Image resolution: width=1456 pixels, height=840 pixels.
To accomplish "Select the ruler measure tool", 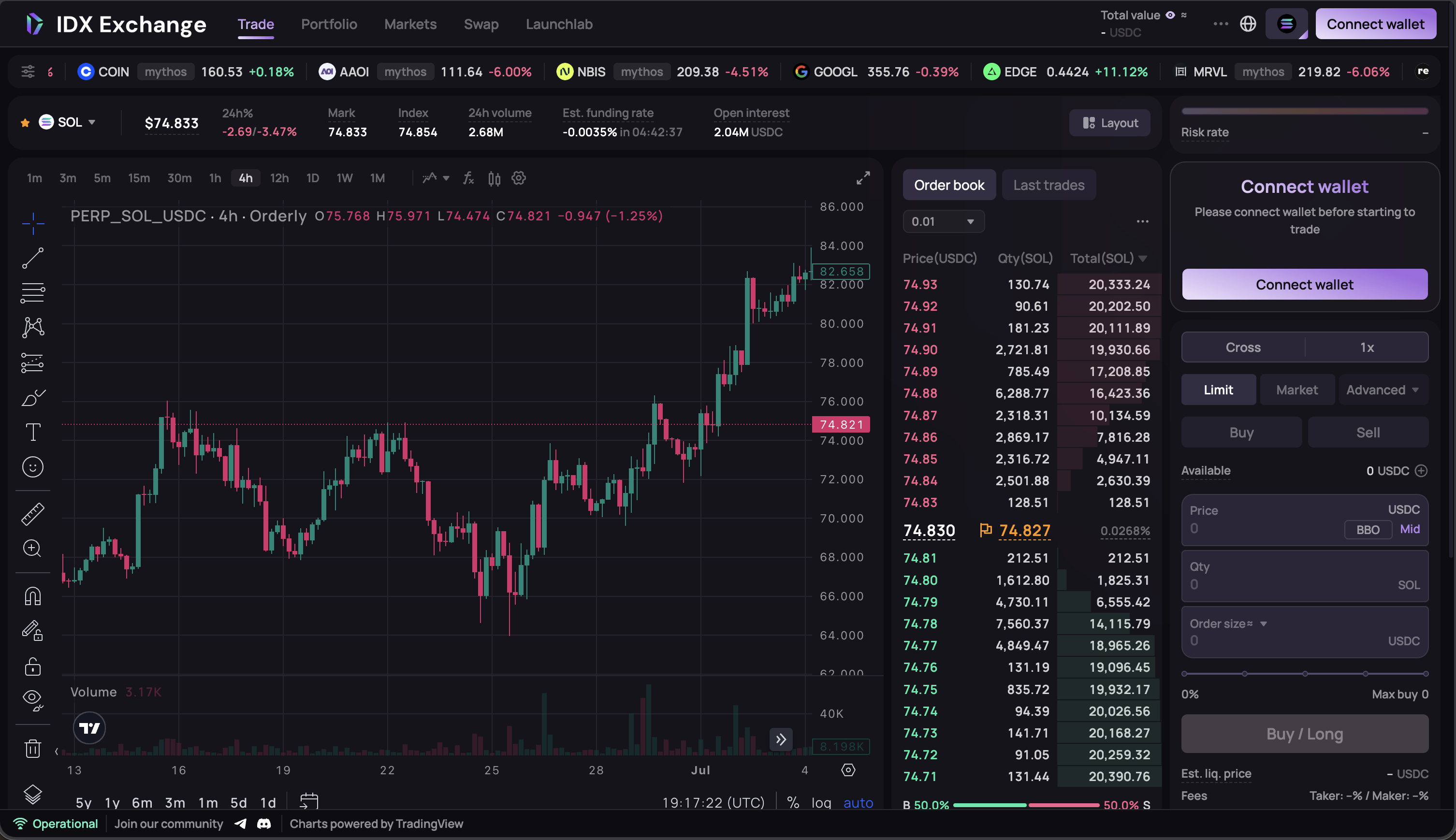I will (x=33, y=513).
